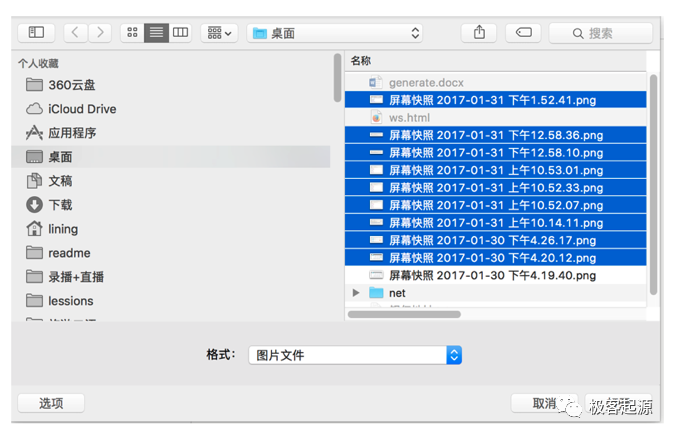Focus the 搜索 search field
Screen dimensions: 674x437
click(x=601, y=33)
